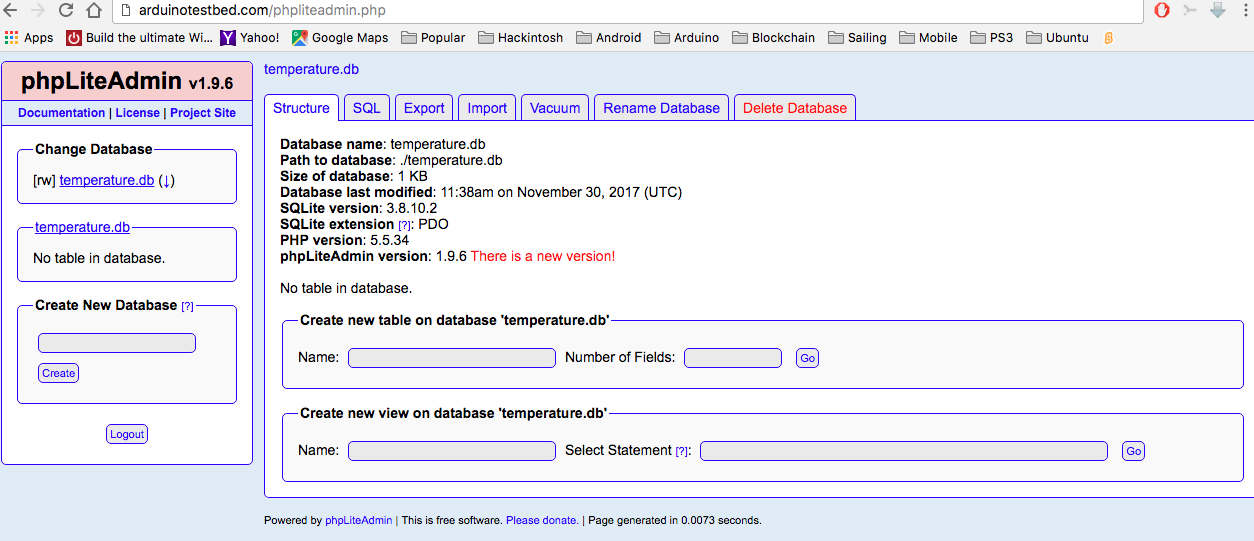The width and height of the screenshot is (1254, 541).
Task: Open the Popular bookmarks folder
Action: pos(433,38)
